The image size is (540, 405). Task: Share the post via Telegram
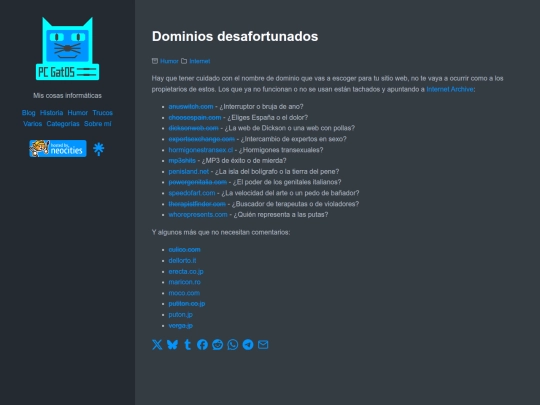pos(248,344)
